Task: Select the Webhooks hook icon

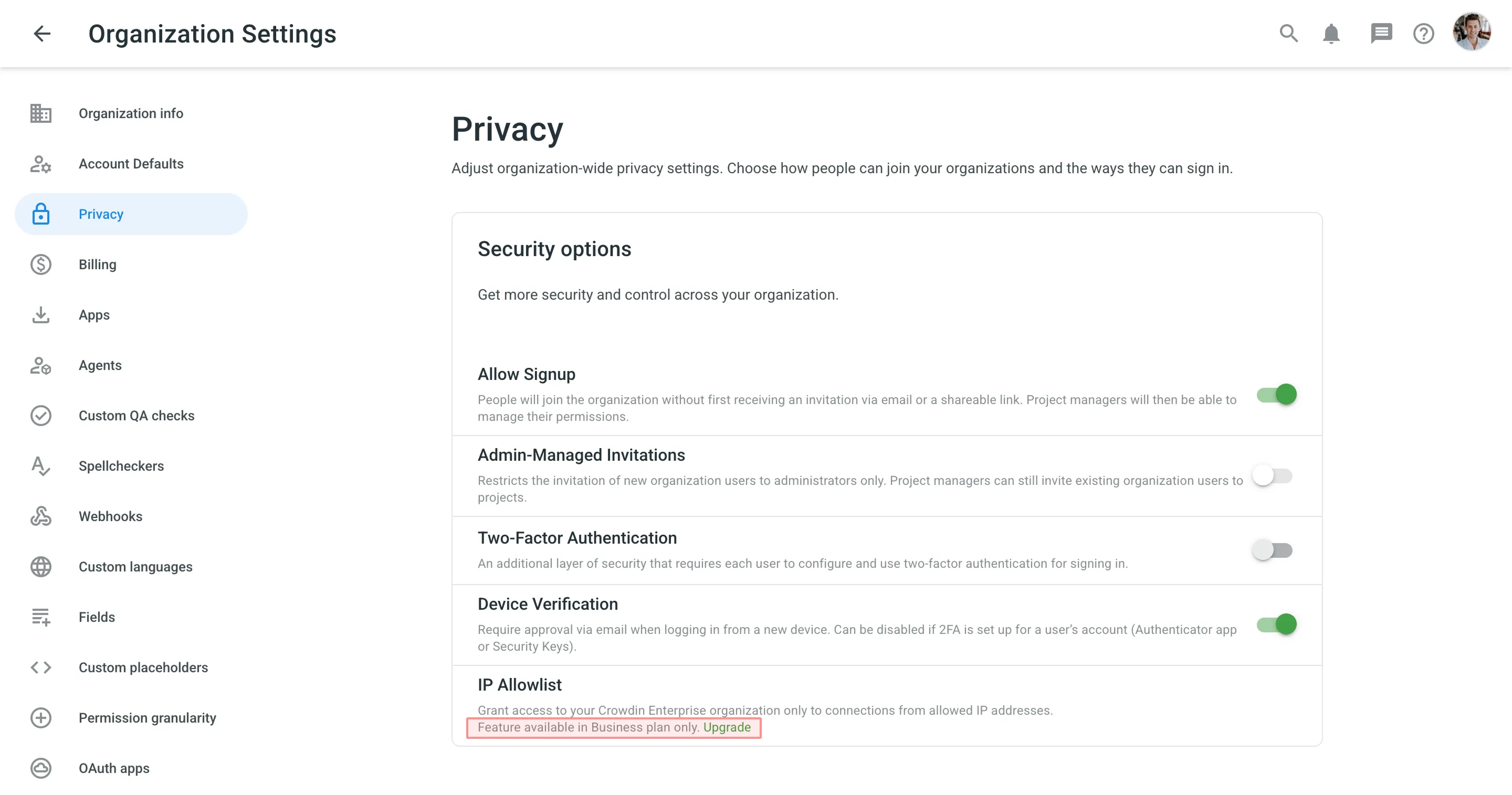Action: 40,516
